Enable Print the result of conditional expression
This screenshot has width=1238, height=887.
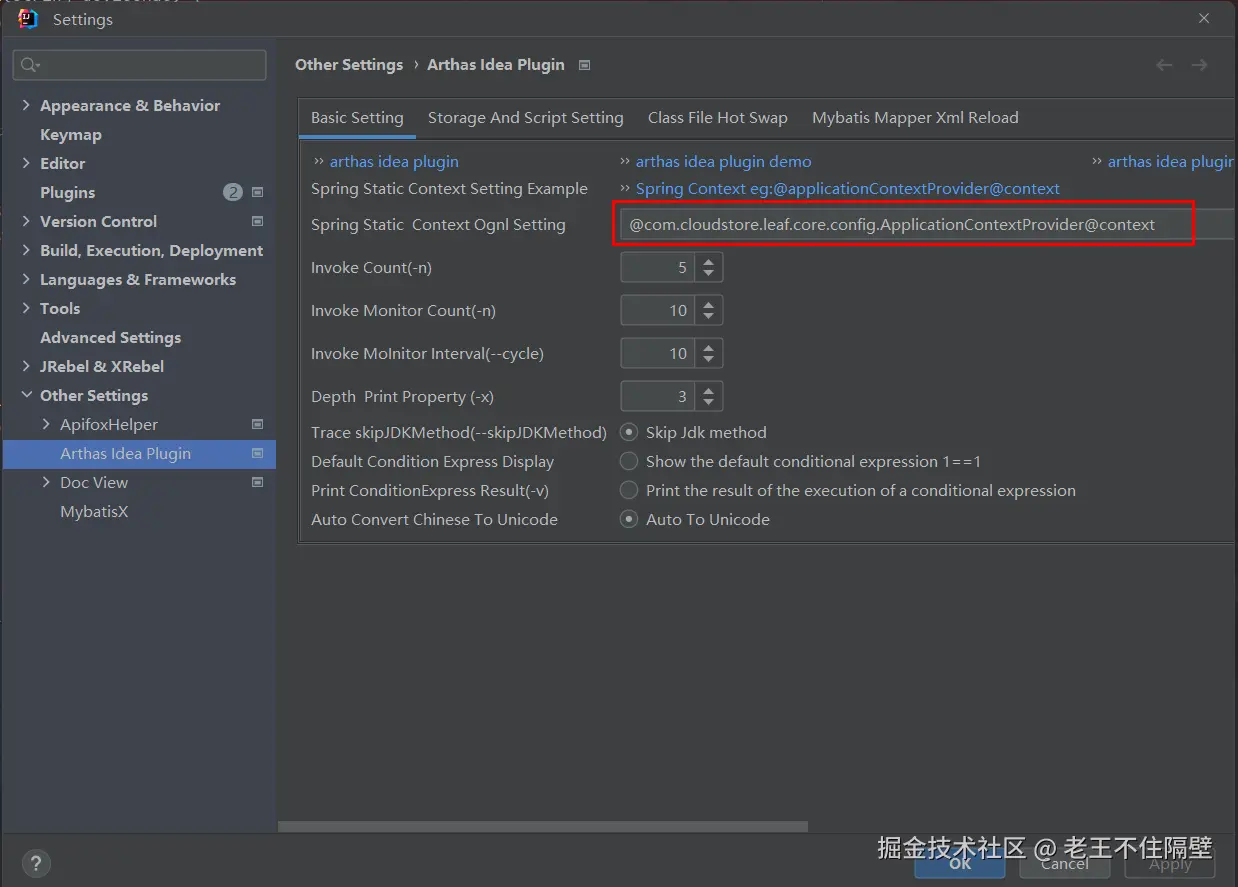tap(629, 490)
